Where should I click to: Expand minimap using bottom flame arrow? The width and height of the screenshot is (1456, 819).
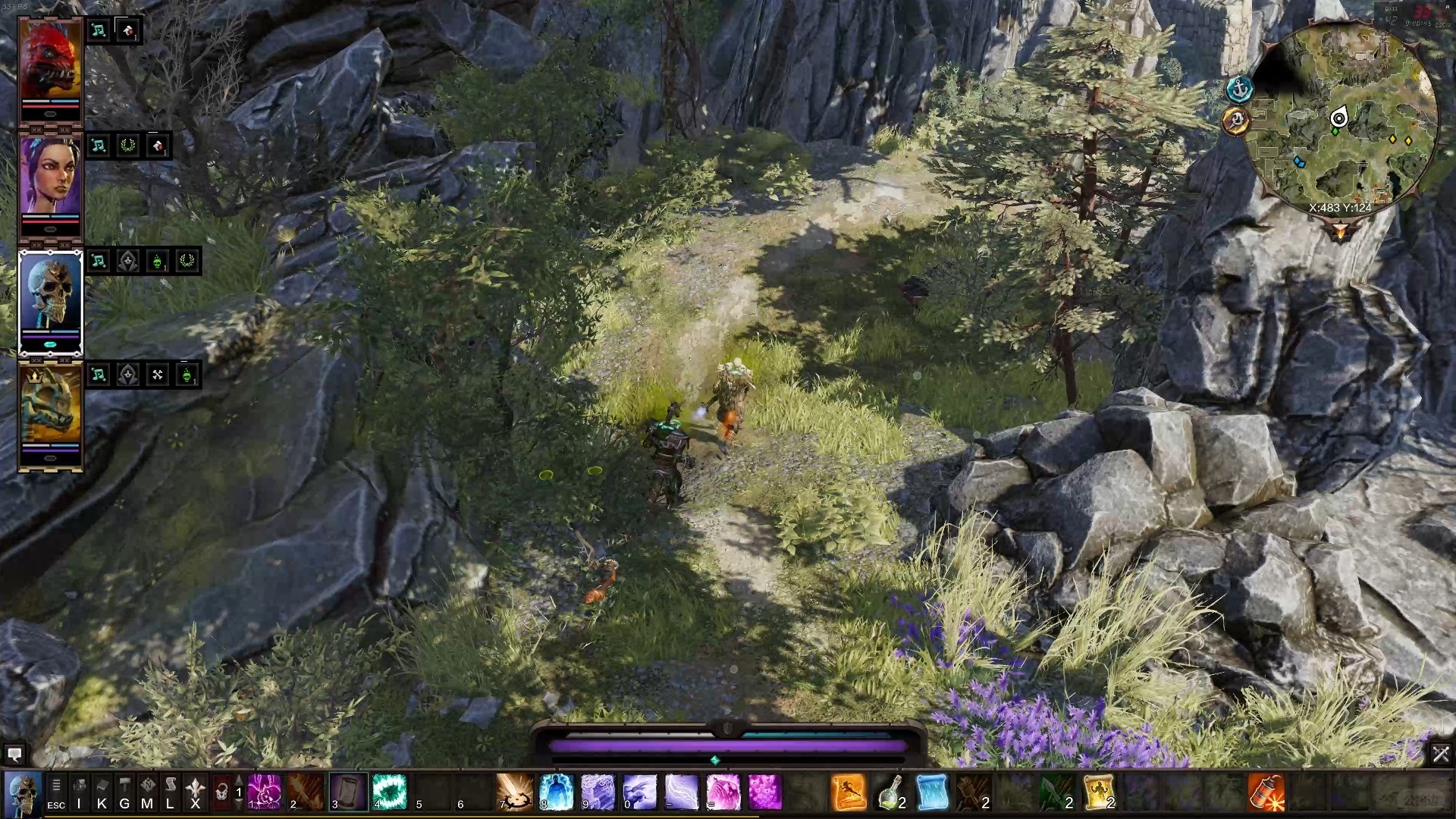tap(1340, 231)
